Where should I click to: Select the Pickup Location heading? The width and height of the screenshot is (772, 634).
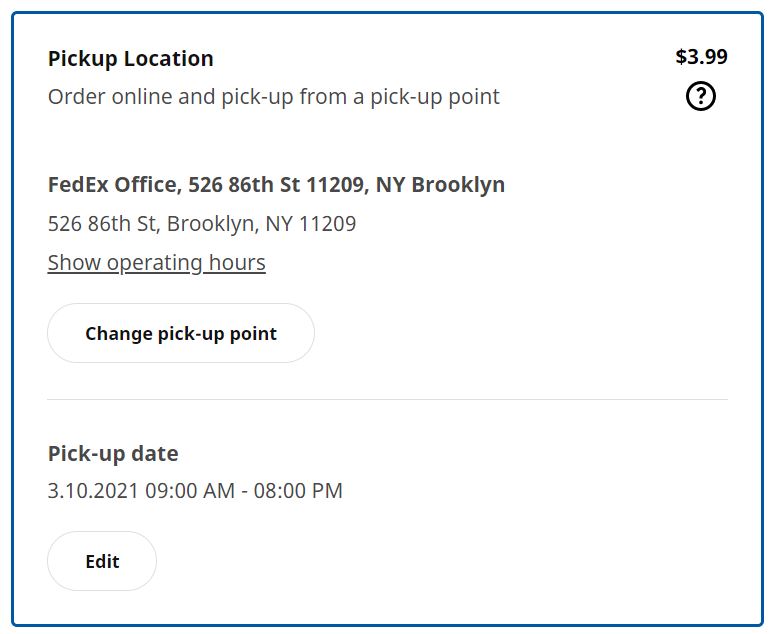point(130,59)
